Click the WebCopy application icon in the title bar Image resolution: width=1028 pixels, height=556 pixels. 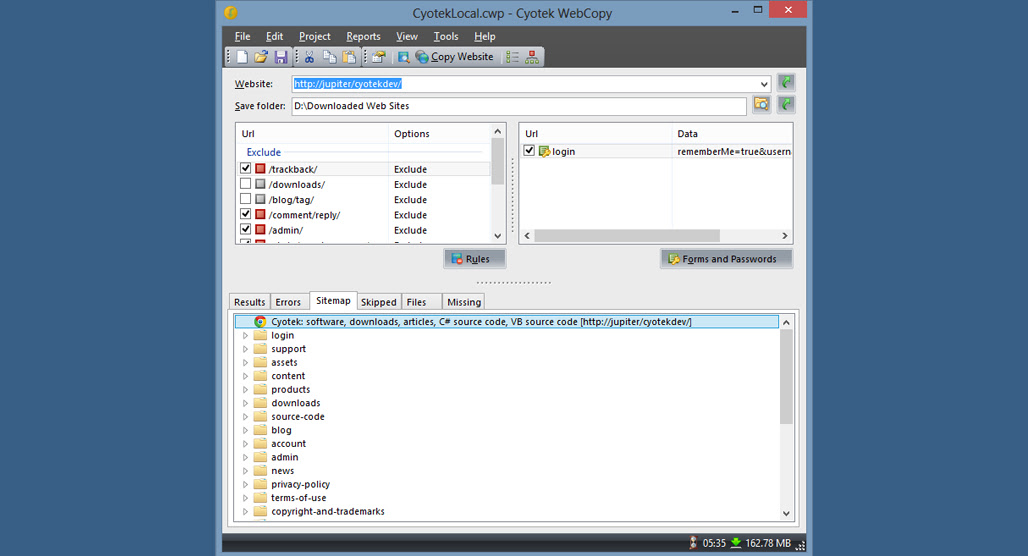231,12
